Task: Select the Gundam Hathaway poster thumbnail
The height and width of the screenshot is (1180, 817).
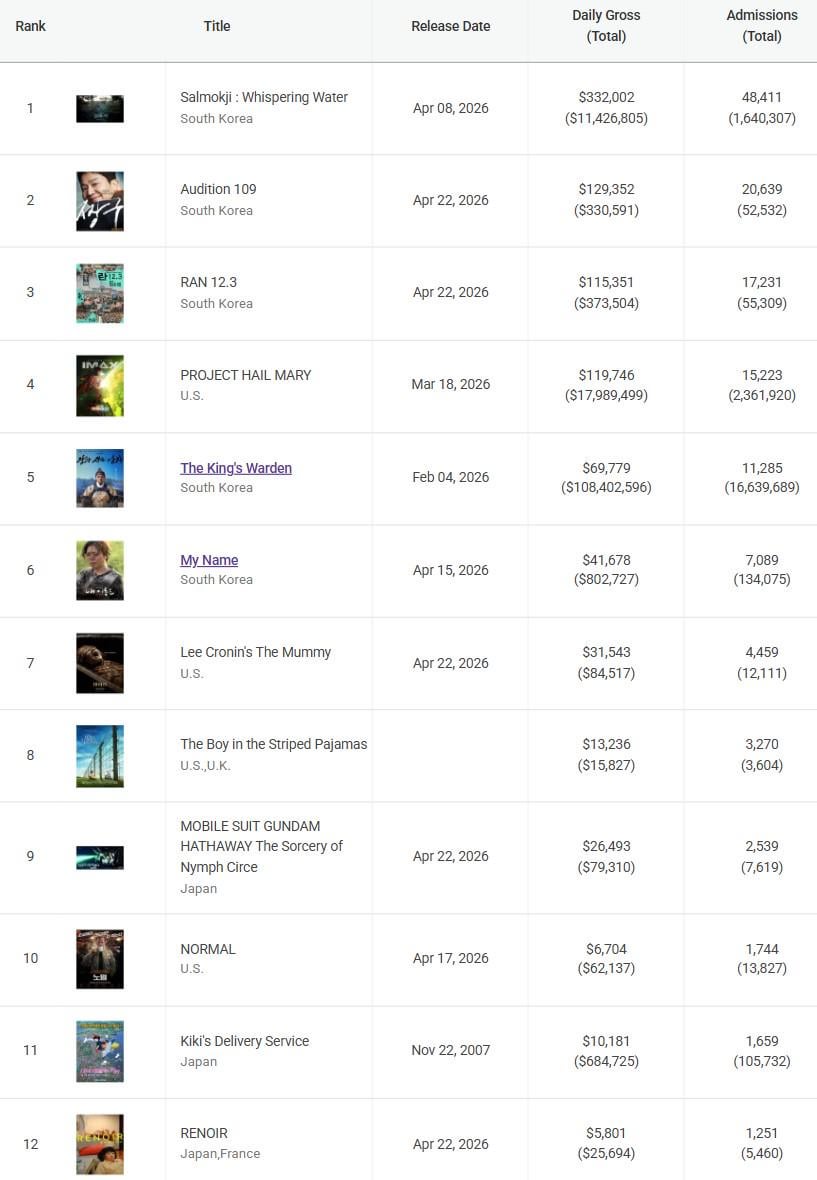Action: click(100, 857)
